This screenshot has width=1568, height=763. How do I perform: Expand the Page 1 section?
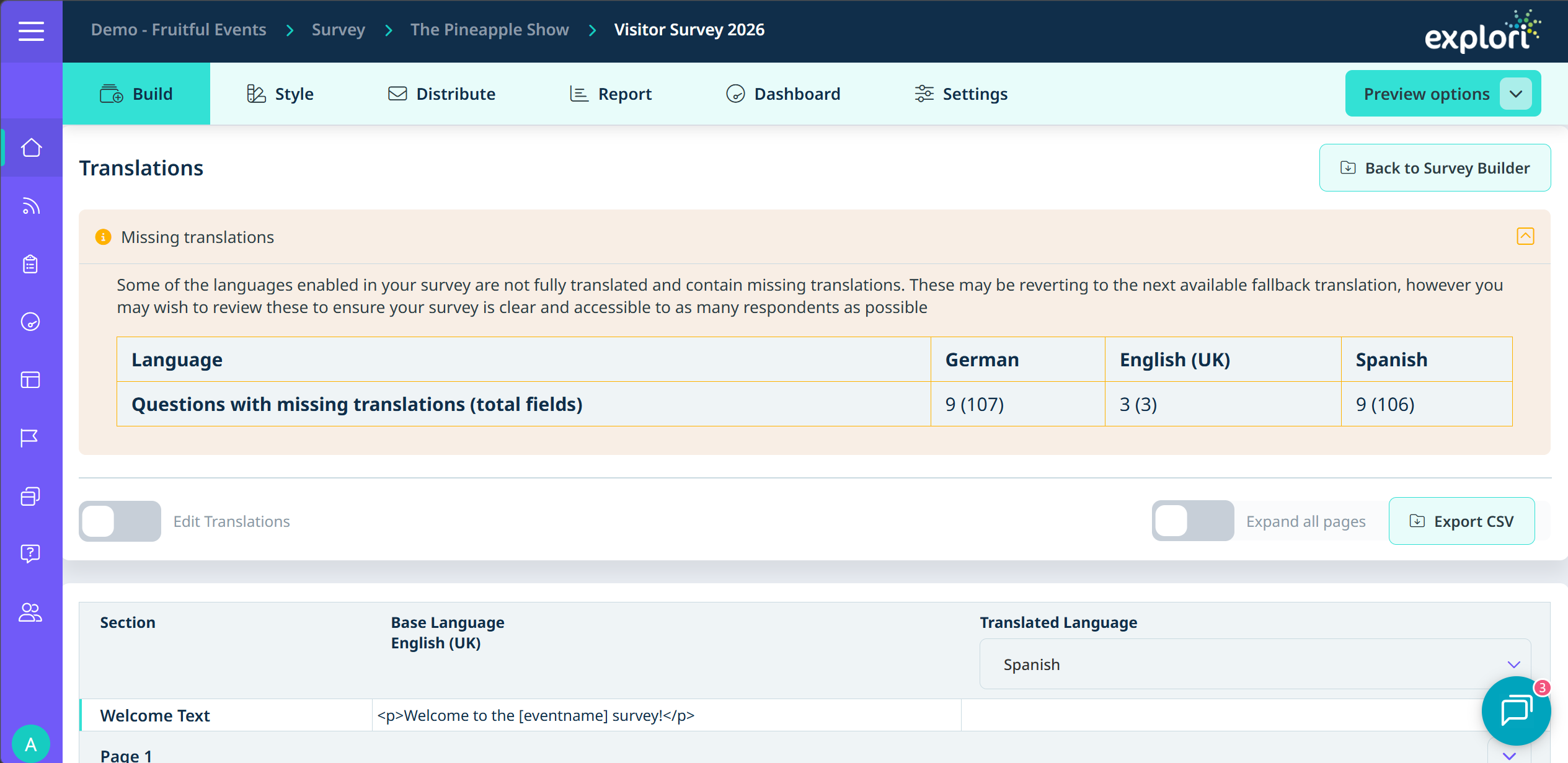(1509, 755)
